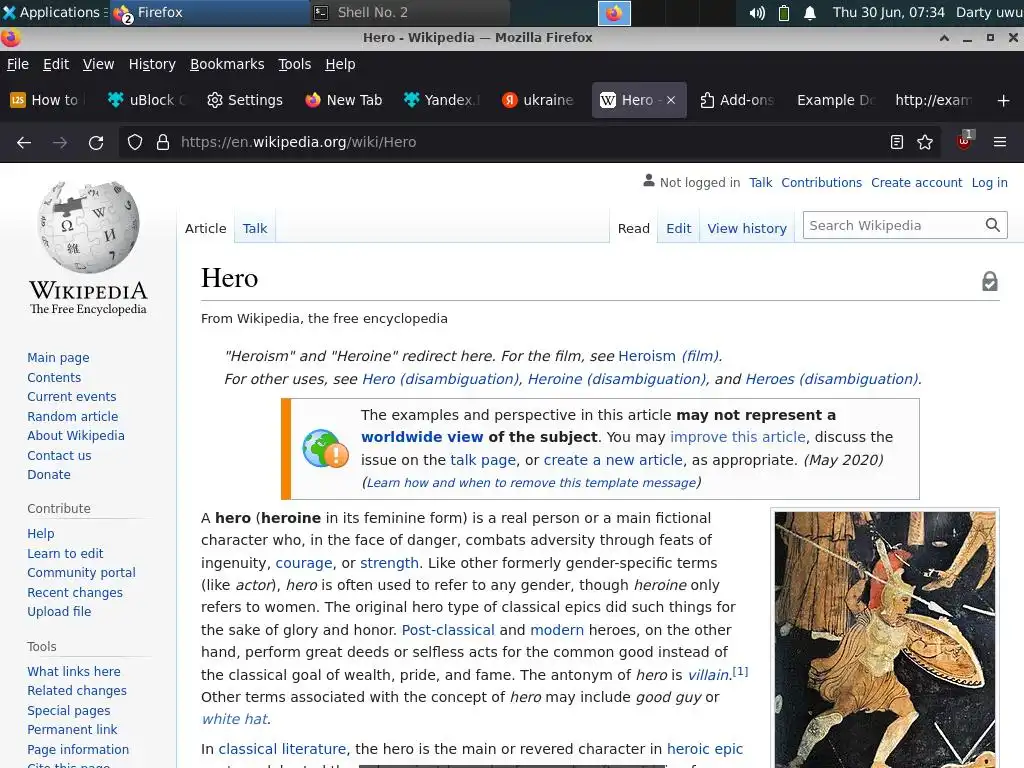The width and height of the screenshot is (1024, 768).
Task: Open the villain link
Action: [708, 675]
